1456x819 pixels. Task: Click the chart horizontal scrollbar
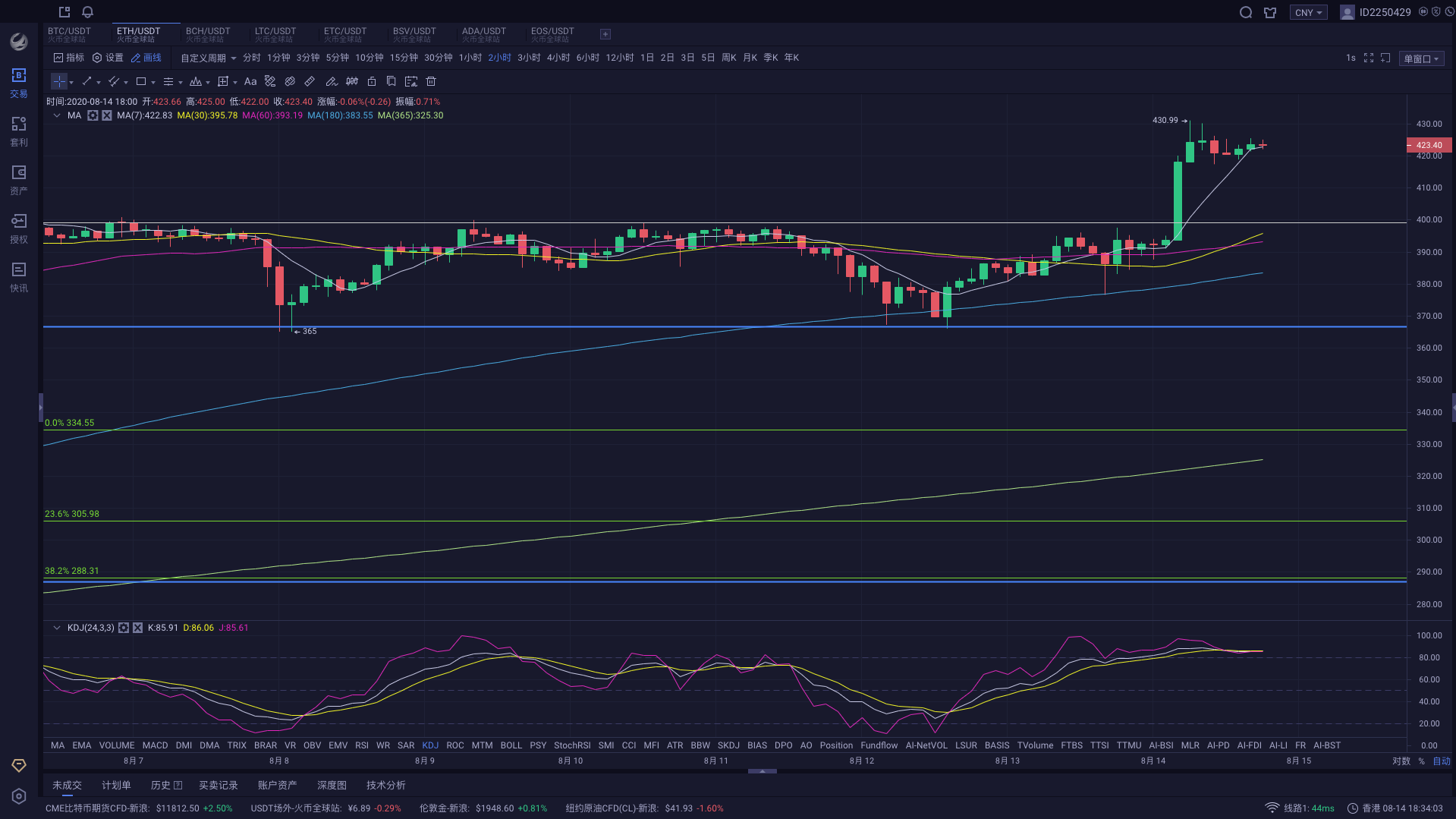click(762, 770)
